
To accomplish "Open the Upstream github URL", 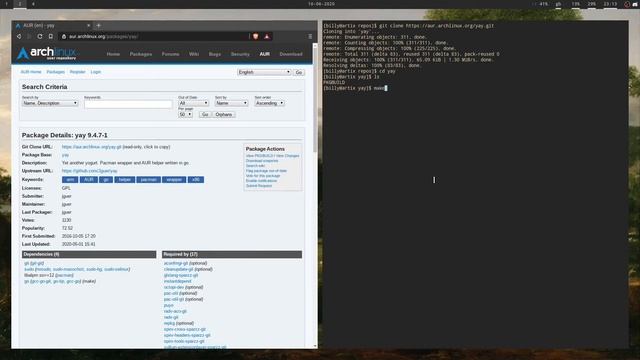I will (89, 171).
